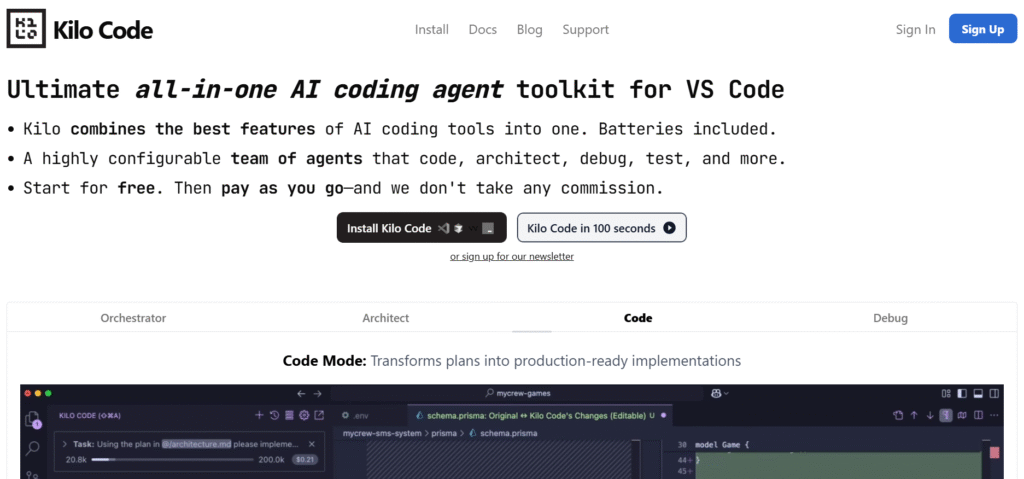
Task: Open the Blog nav link
Action: click(530, 29)
